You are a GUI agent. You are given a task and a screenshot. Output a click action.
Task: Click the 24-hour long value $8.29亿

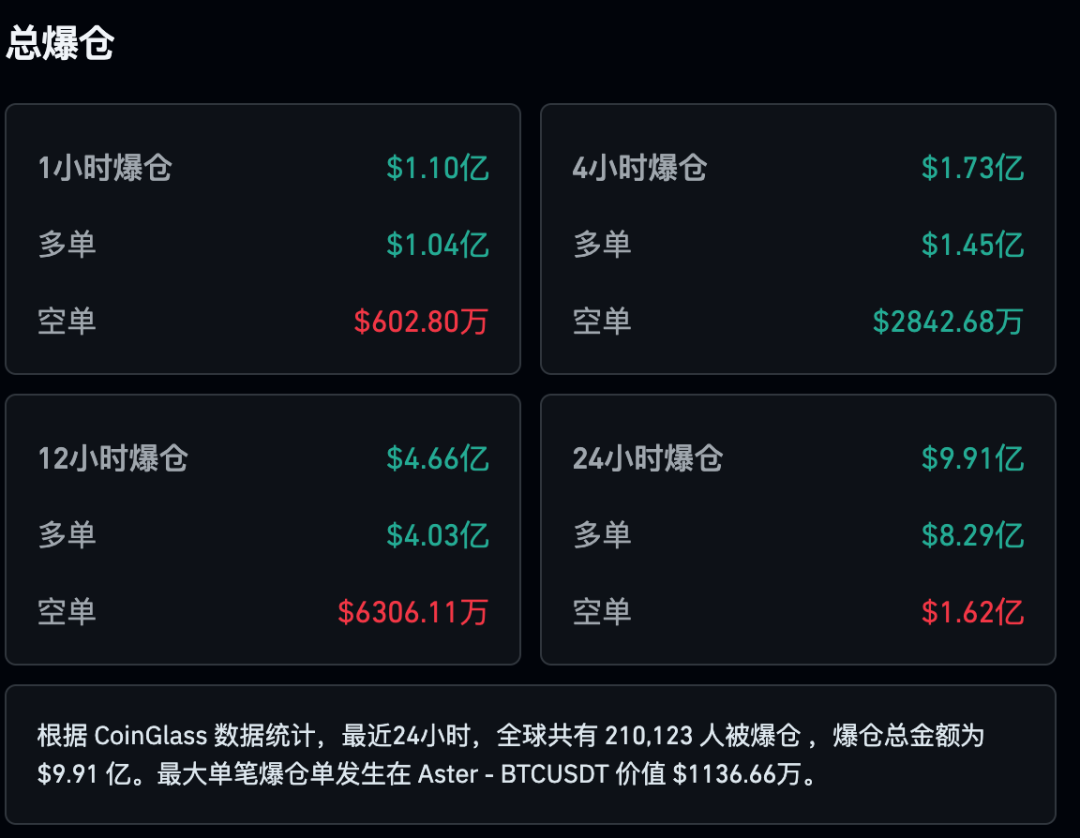pos(972,536)
